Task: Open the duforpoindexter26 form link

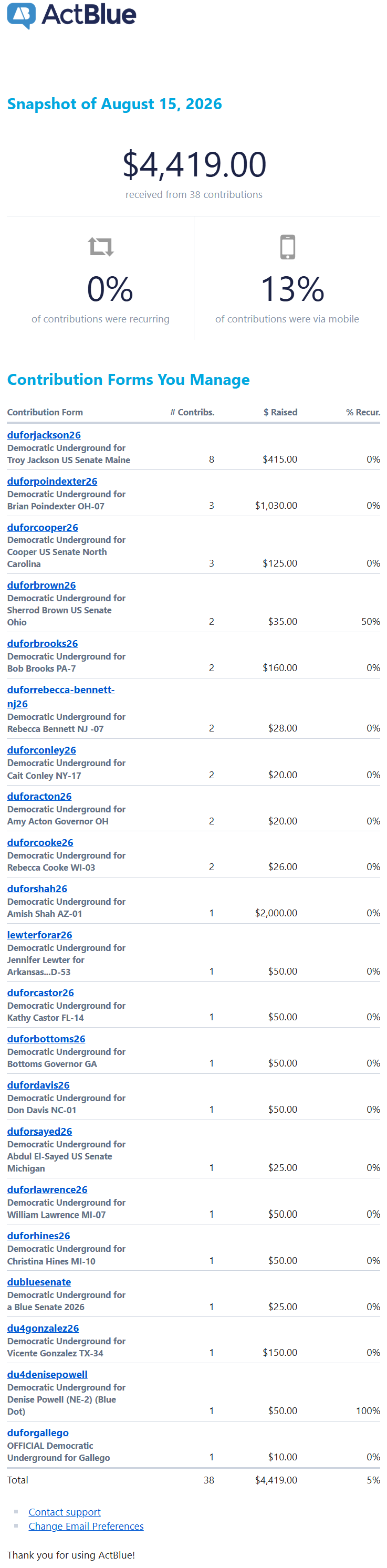Action: pos(53,481)
